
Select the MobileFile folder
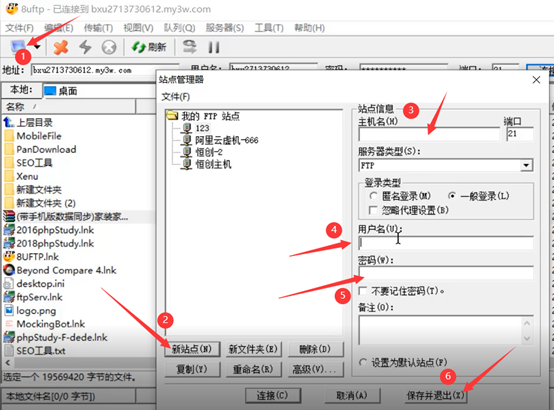click(39, 136)
